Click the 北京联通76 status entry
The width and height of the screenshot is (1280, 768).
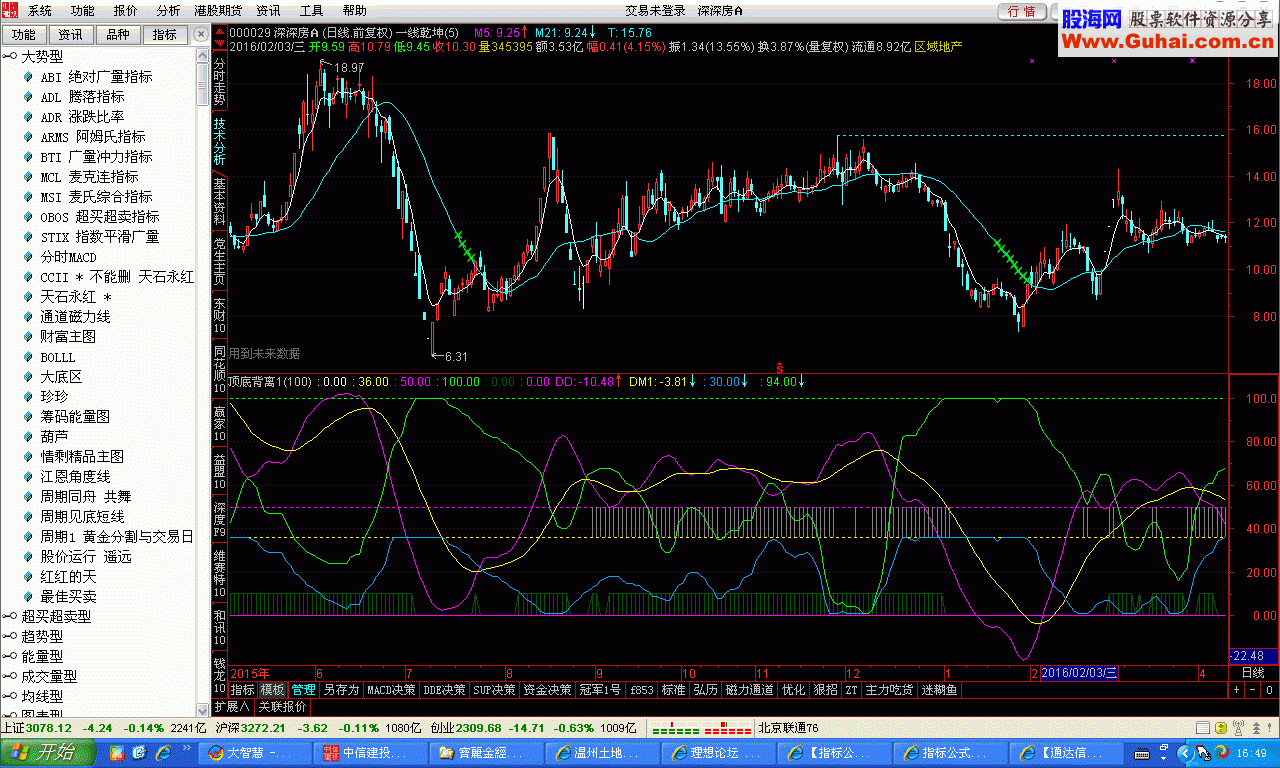click(x=788, y=728)
